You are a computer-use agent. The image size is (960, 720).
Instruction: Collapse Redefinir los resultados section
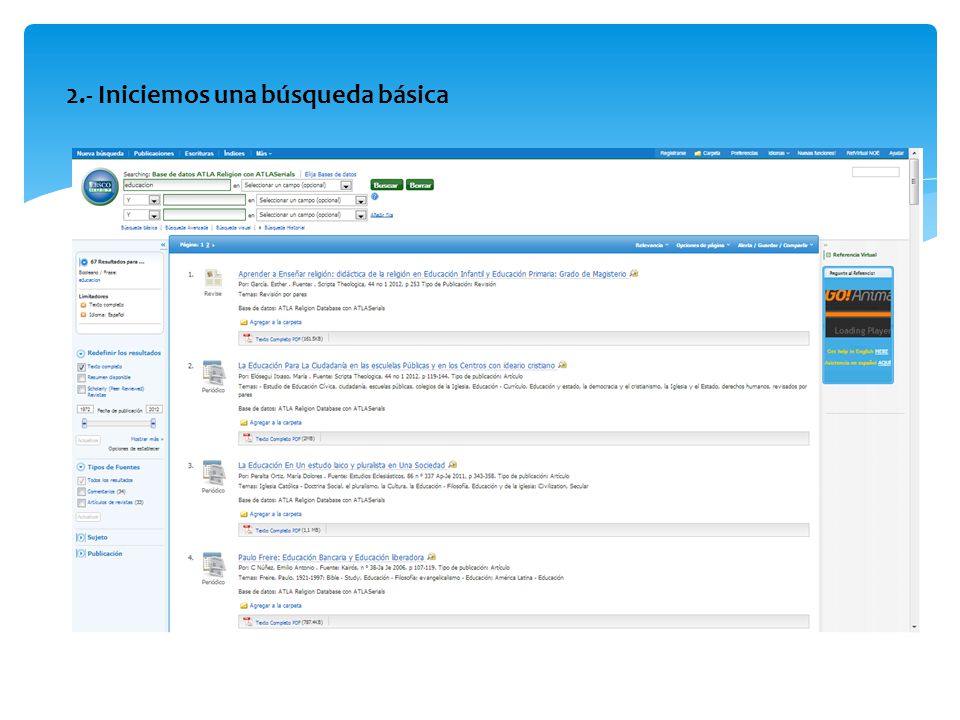tap(81, 354)
